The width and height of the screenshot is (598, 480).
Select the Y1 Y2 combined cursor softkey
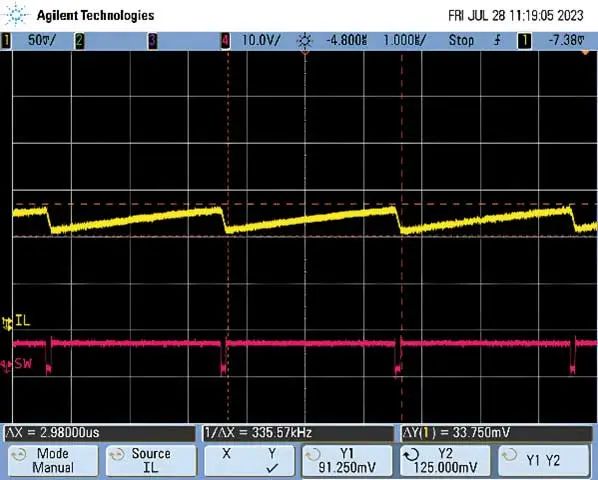pyautogui.click(x=543, y=460)
